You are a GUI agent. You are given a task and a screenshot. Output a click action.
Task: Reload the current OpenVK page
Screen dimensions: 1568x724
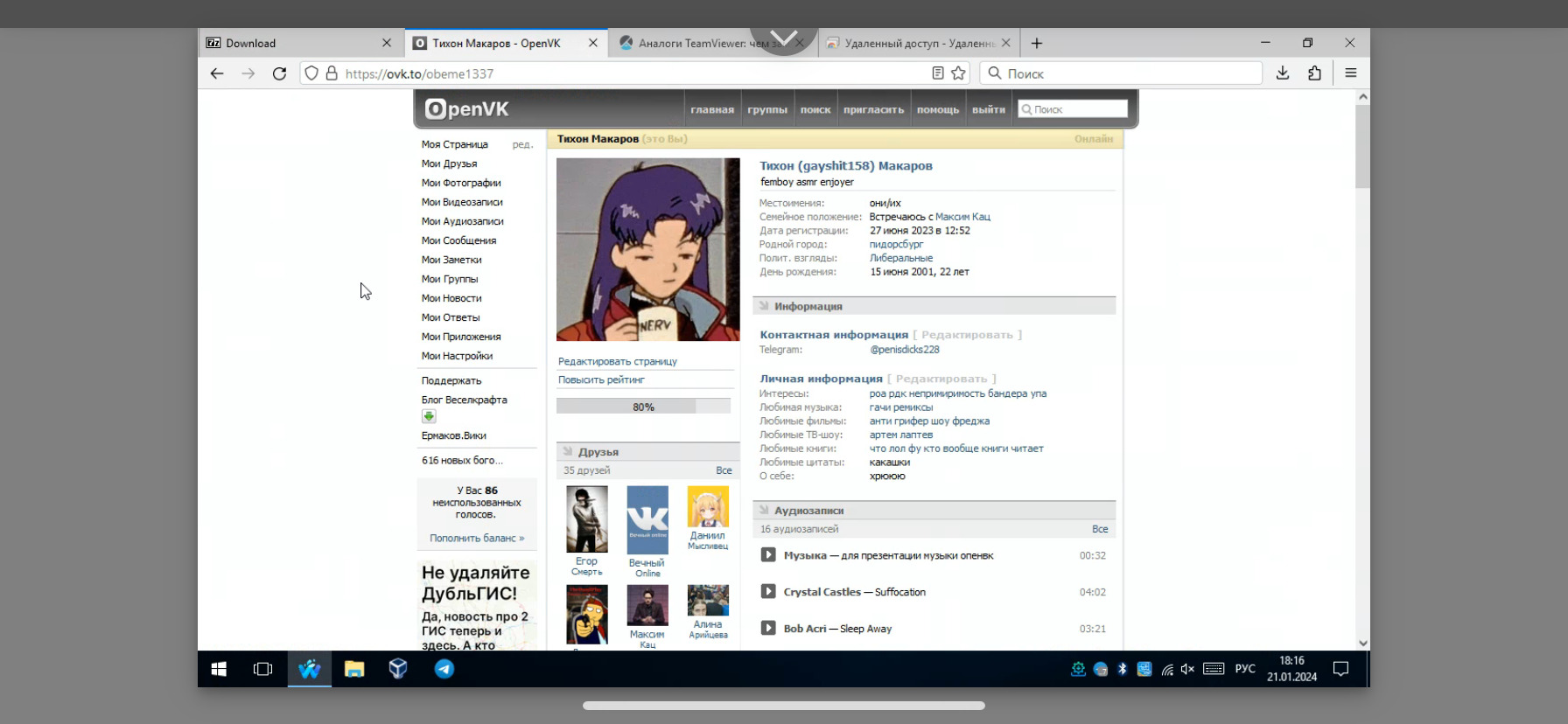click(x=279, y=73)
